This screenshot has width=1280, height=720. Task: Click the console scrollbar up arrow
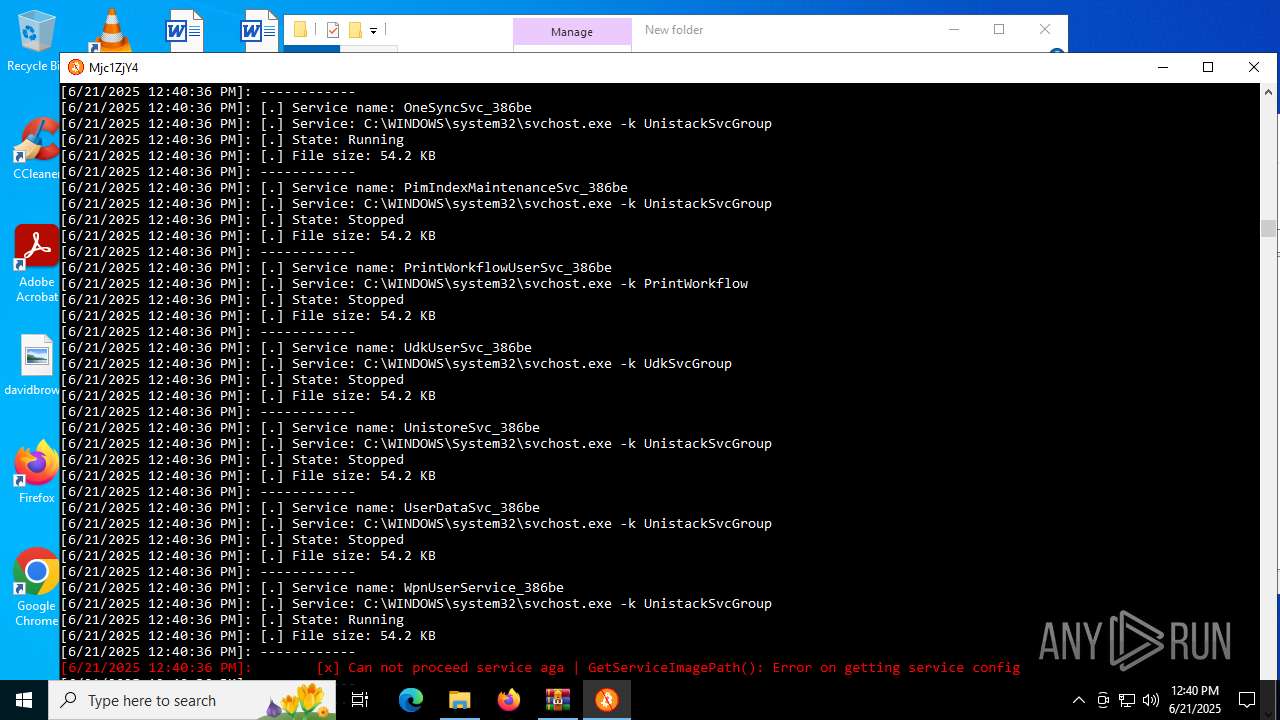point(1269,91)
